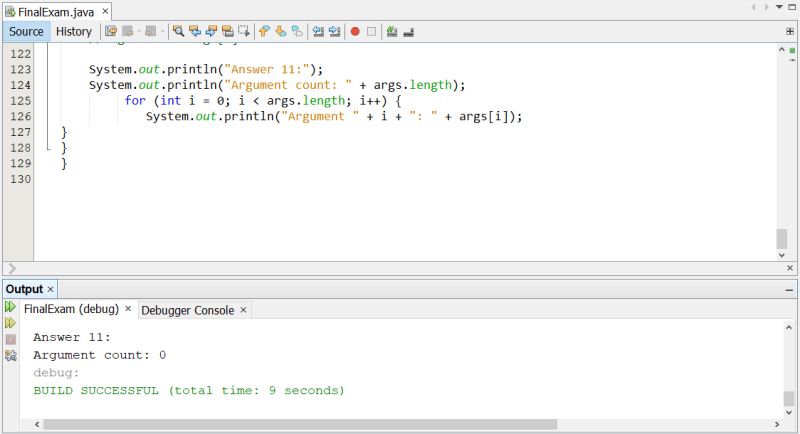800x434 pixels.
Task: Close the Debugger Console tab
Action: 243,310
